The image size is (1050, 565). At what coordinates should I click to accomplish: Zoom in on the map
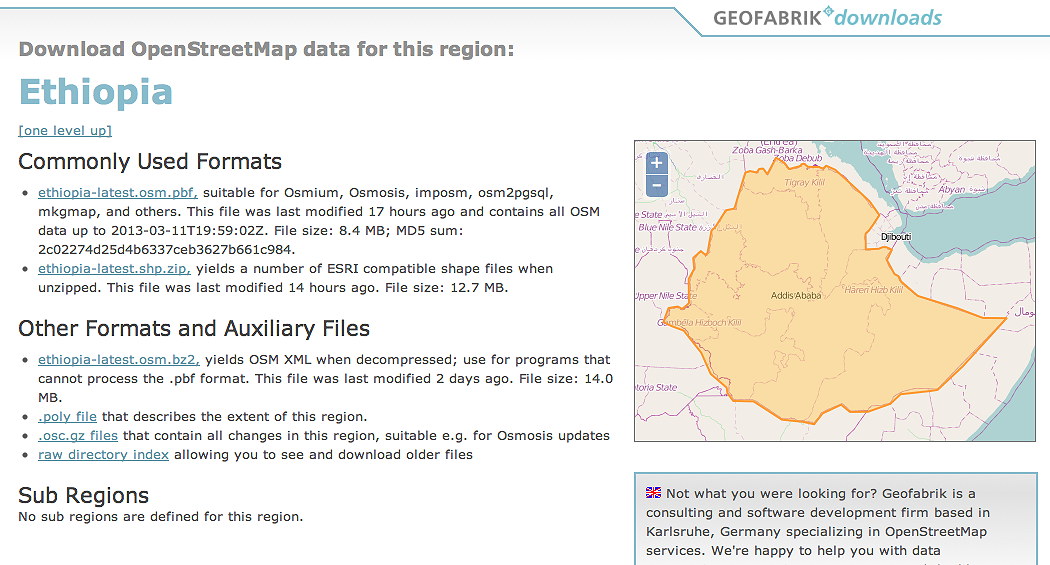pos(656,163)
